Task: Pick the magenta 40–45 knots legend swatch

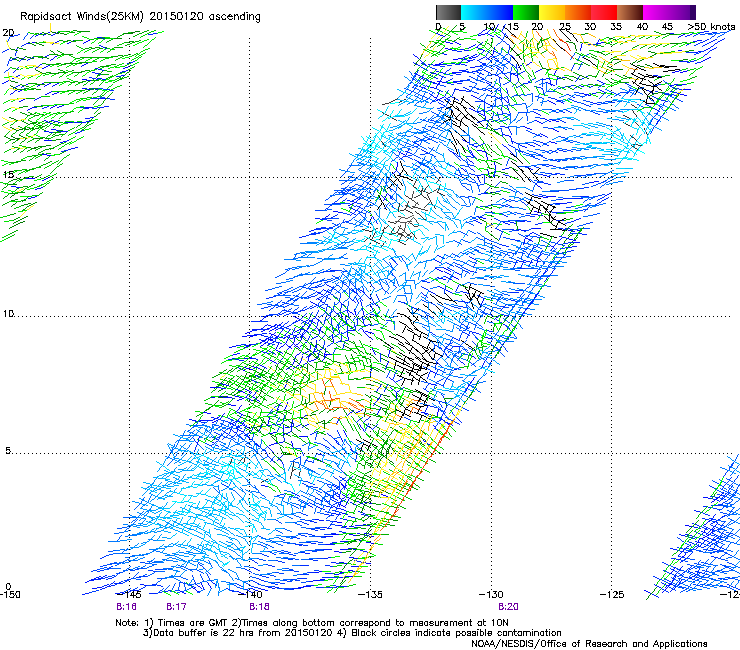Action: [656, 12]
